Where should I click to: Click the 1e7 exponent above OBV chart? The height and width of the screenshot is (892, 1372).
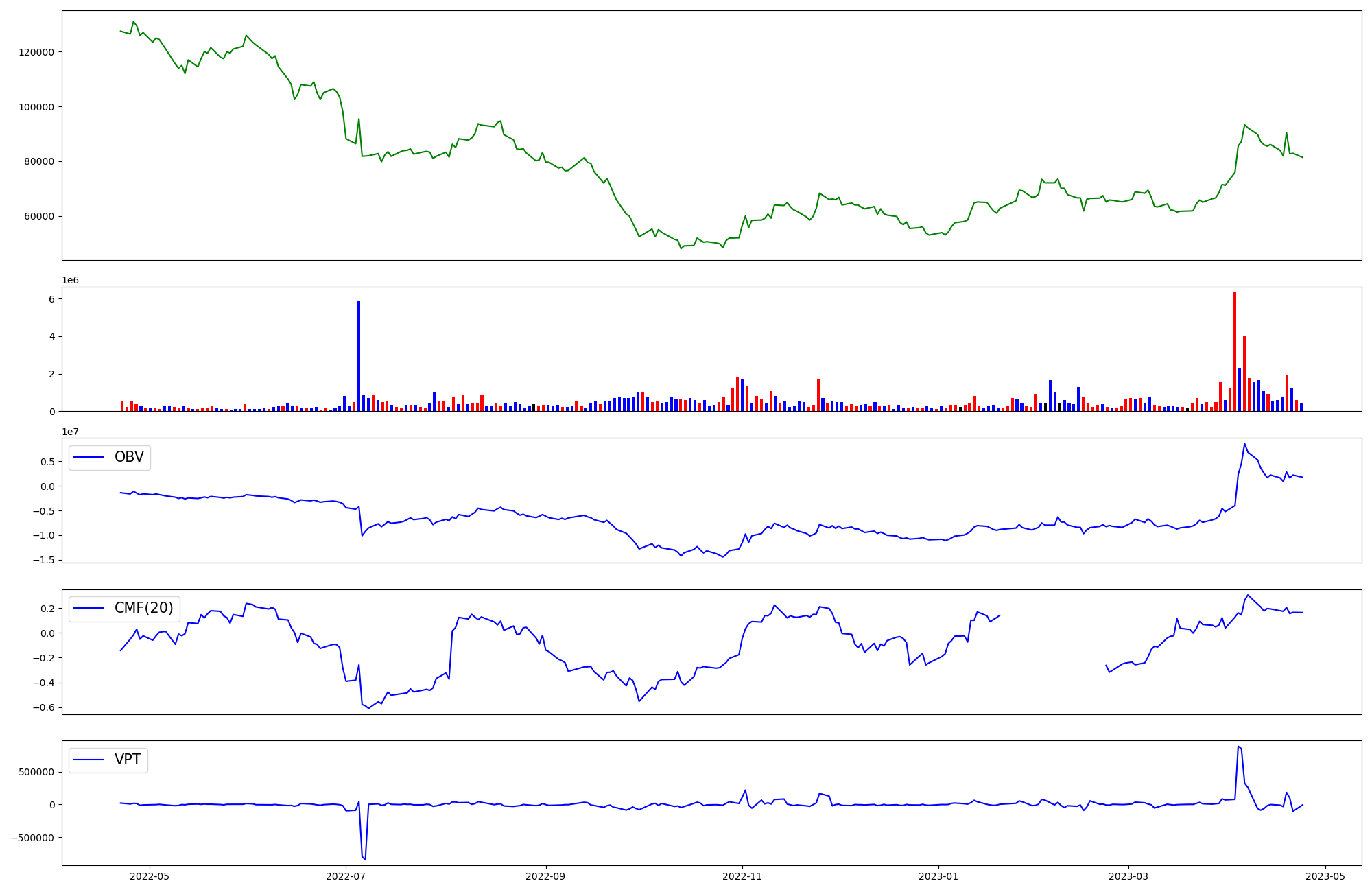coord(70,432)
